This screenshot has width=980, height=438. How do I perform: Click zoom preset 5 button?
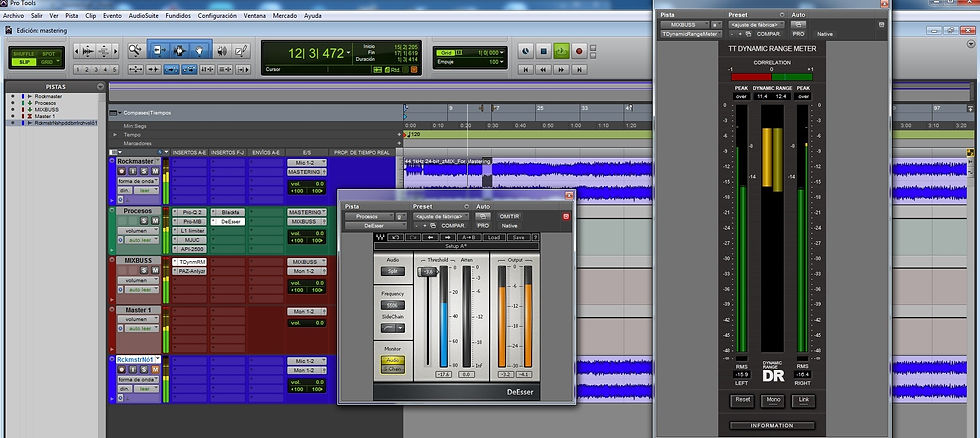[114, 69]
